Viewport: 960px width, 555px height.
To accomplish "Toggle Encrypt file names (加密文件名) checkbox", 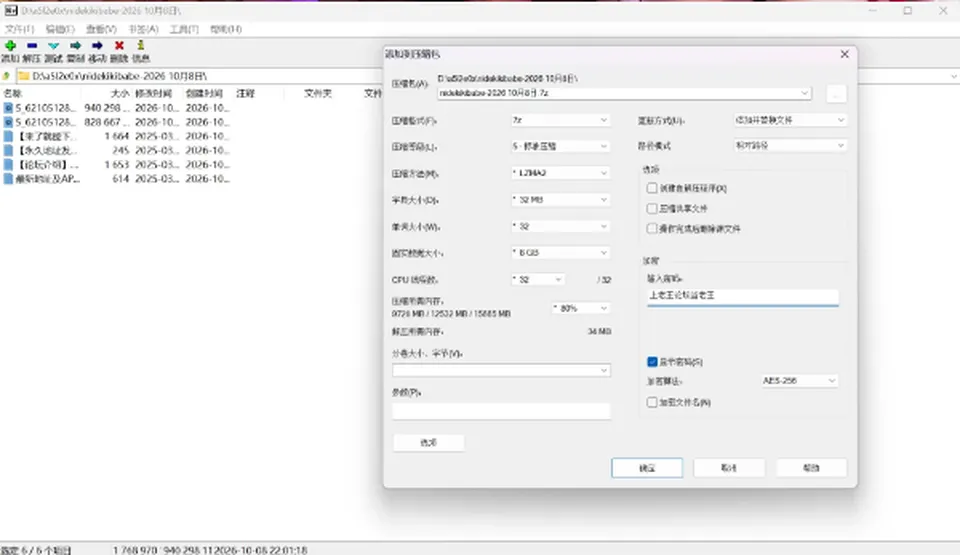I will (652, 402).
